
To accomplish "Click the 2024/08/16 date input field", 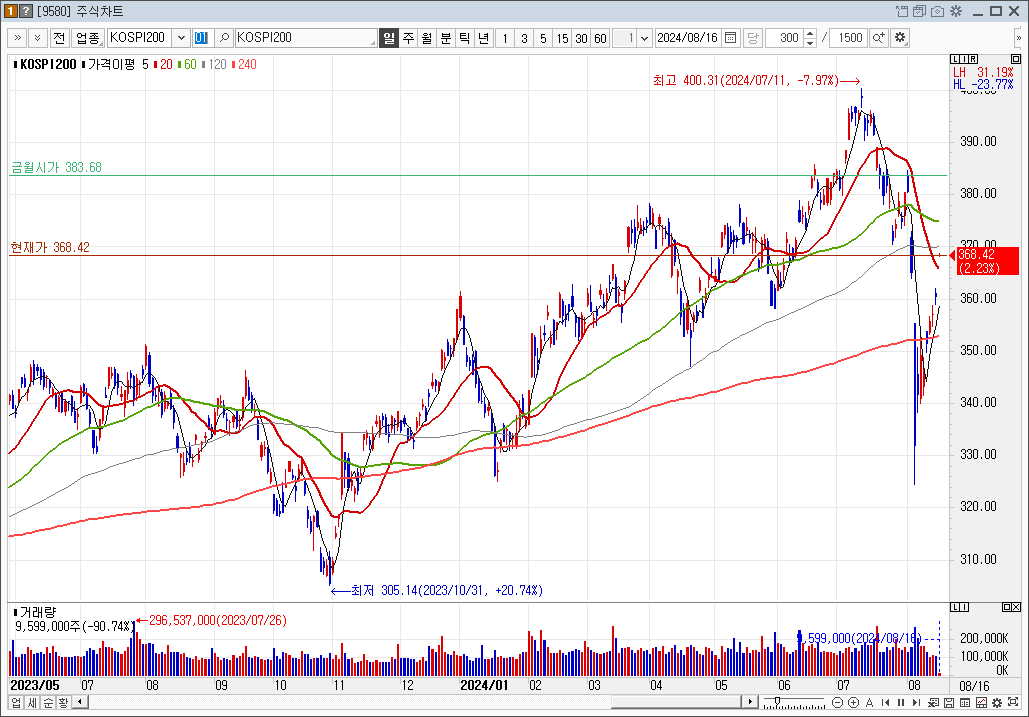I will click(688, 38).
